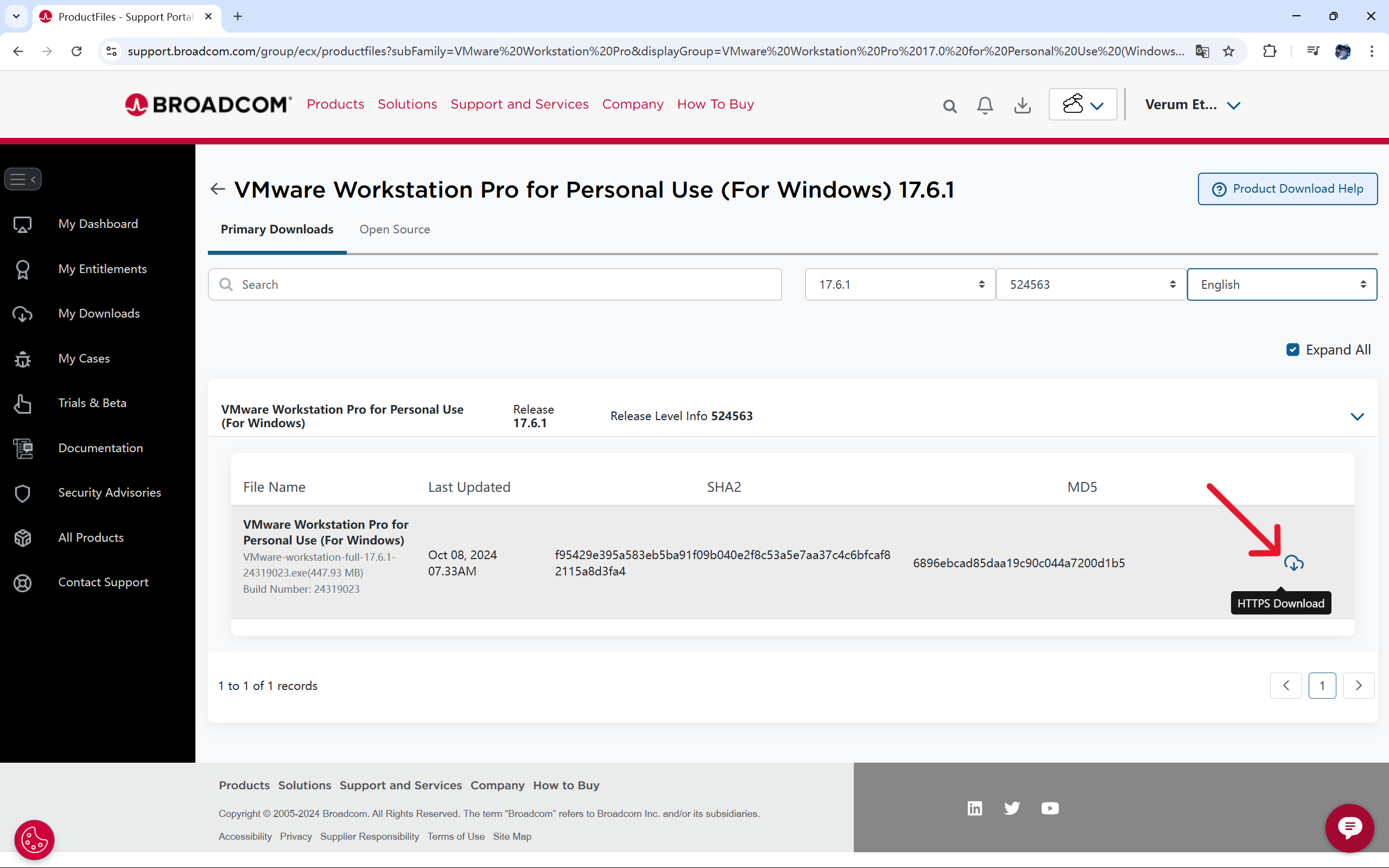Open the Twitter footer icon

pos(1012,808)
